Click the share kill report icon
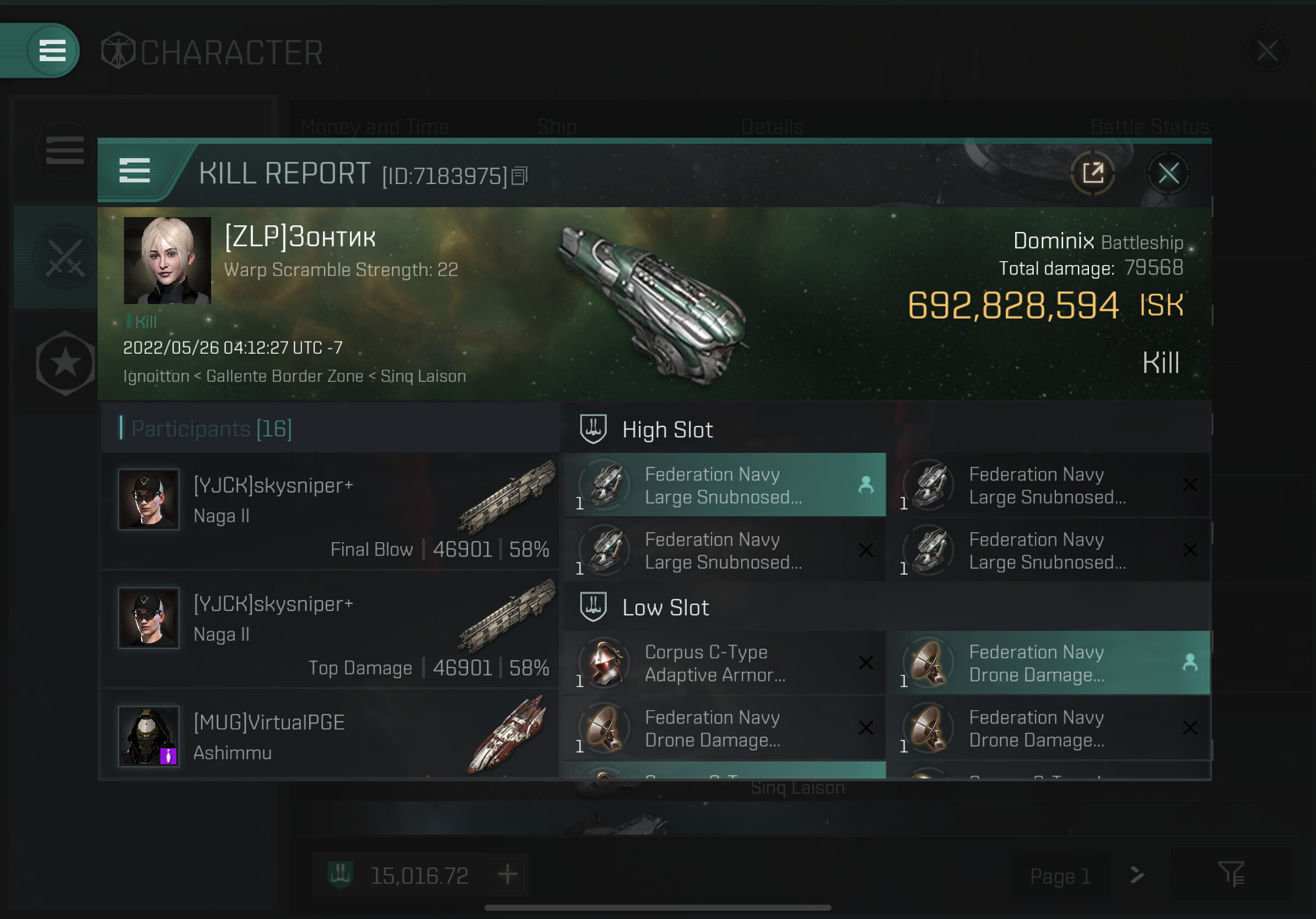1316x919 pixels. (x=1092, y=172)
